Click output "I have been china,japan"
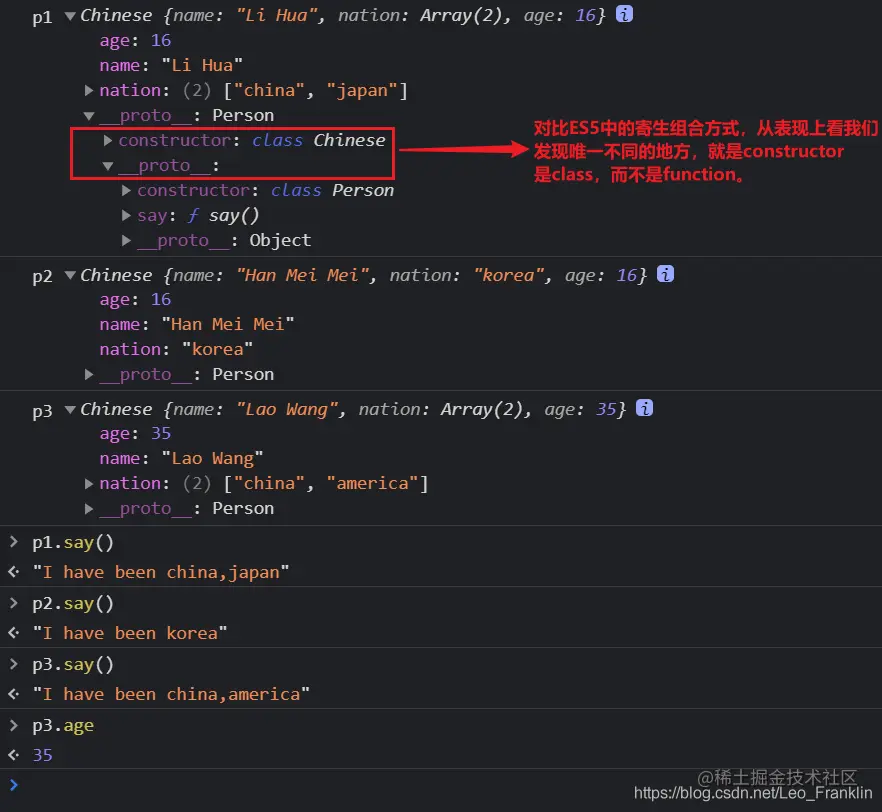The image size is (882, 812). [161, 572]
